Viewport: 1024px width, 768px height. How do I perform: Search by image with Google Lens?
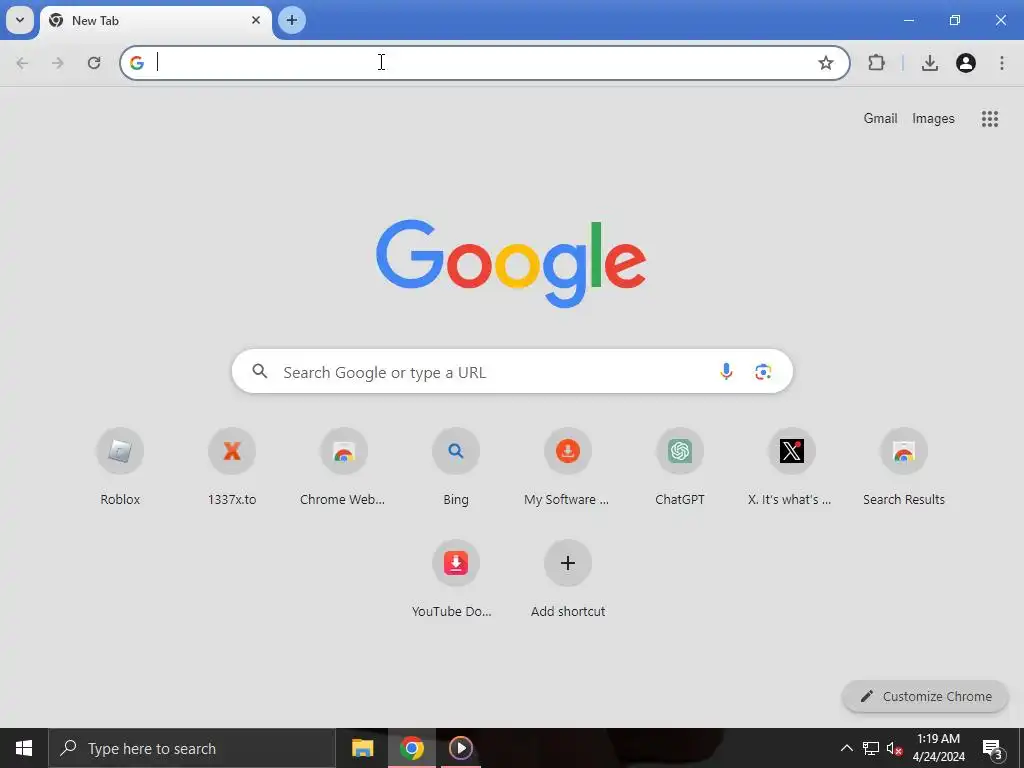point(763,372)
